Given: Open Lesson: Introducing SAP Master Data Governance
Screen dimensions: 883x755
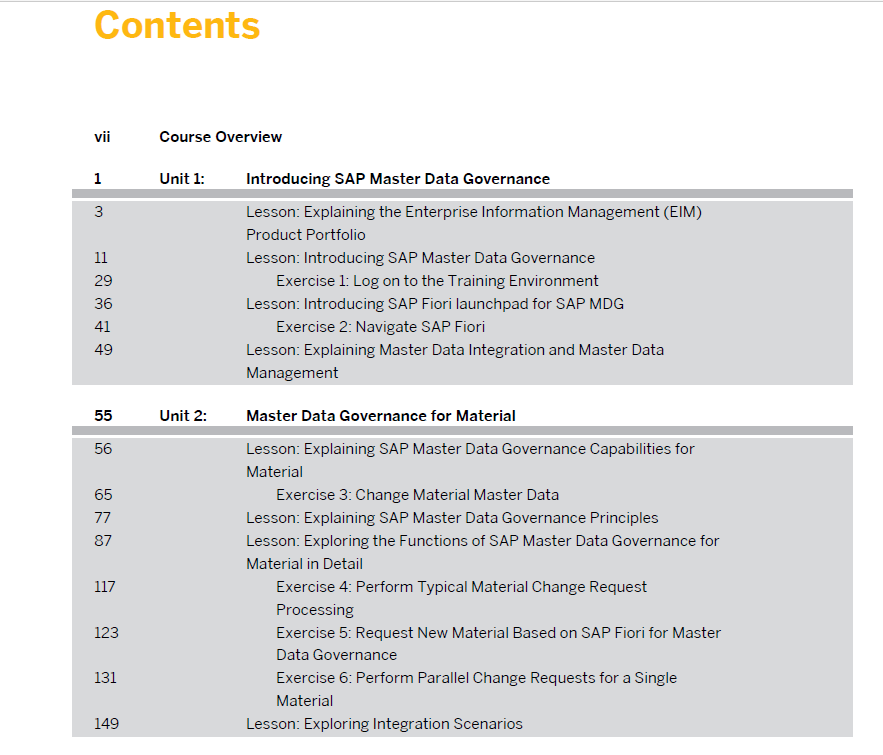Looking at the screenshot, I should point(420,258).
